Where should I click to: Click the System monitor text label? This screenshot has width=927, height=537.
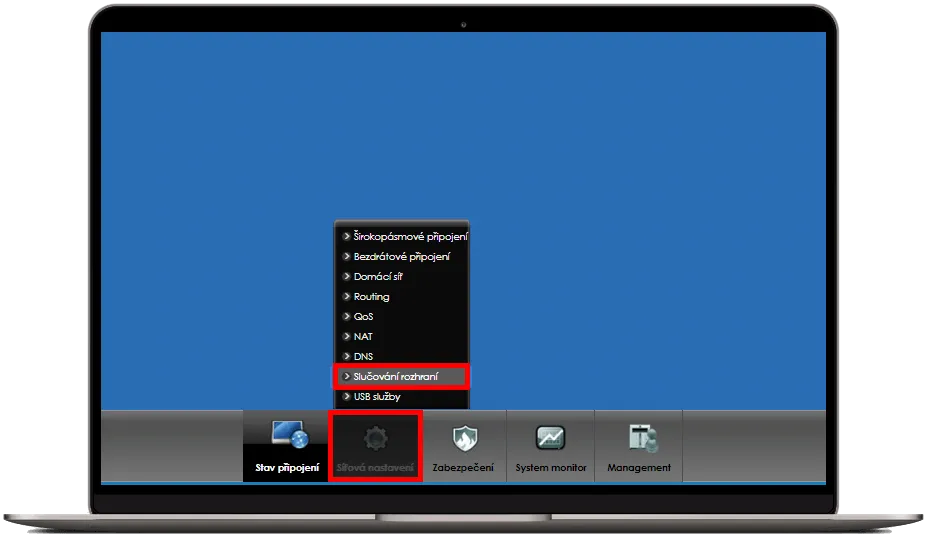tap(551, 468)
